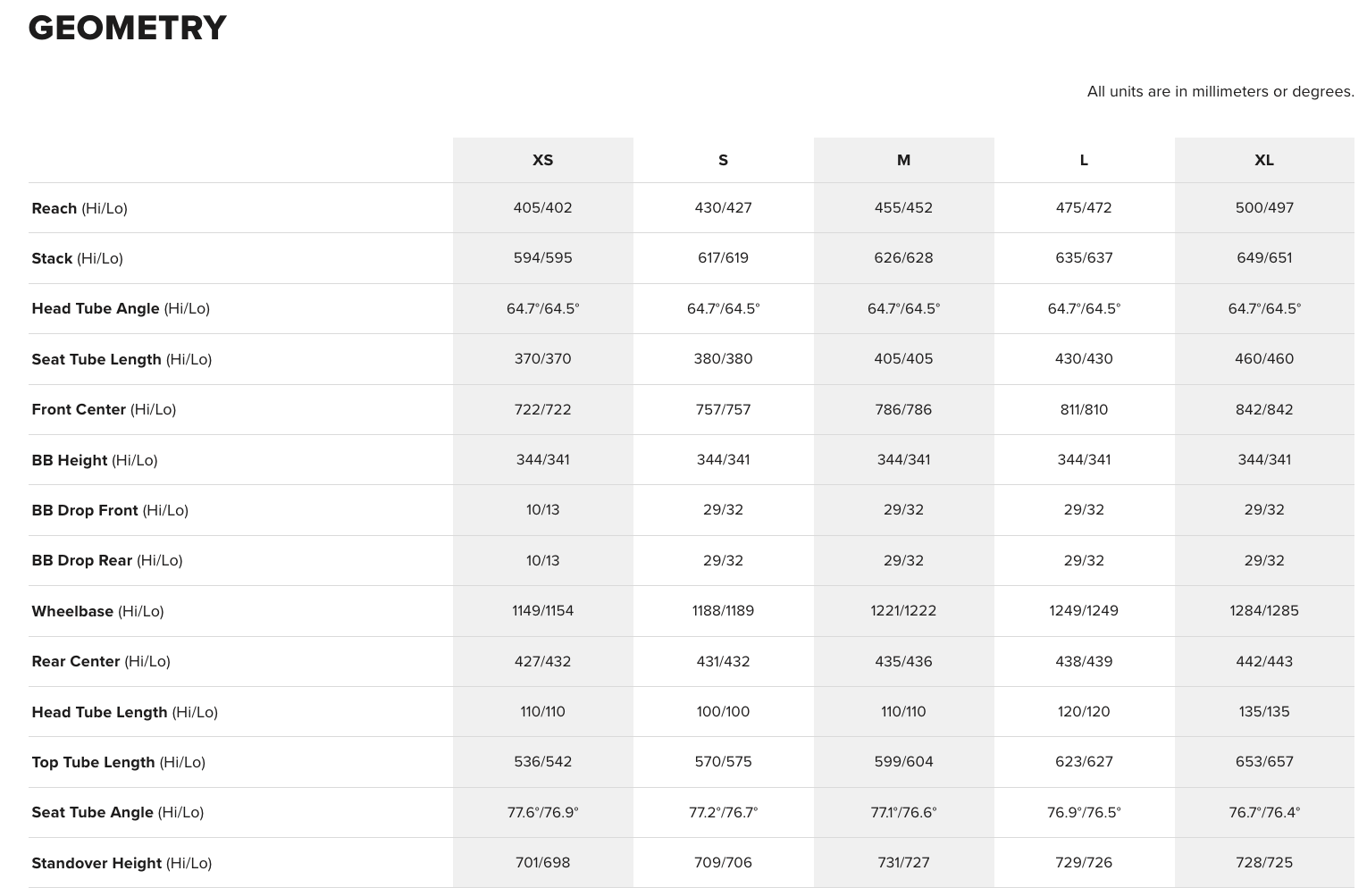Select the 570/575 Top Tube Length value
1367x896 pixels.
click(x=723, y=761)
